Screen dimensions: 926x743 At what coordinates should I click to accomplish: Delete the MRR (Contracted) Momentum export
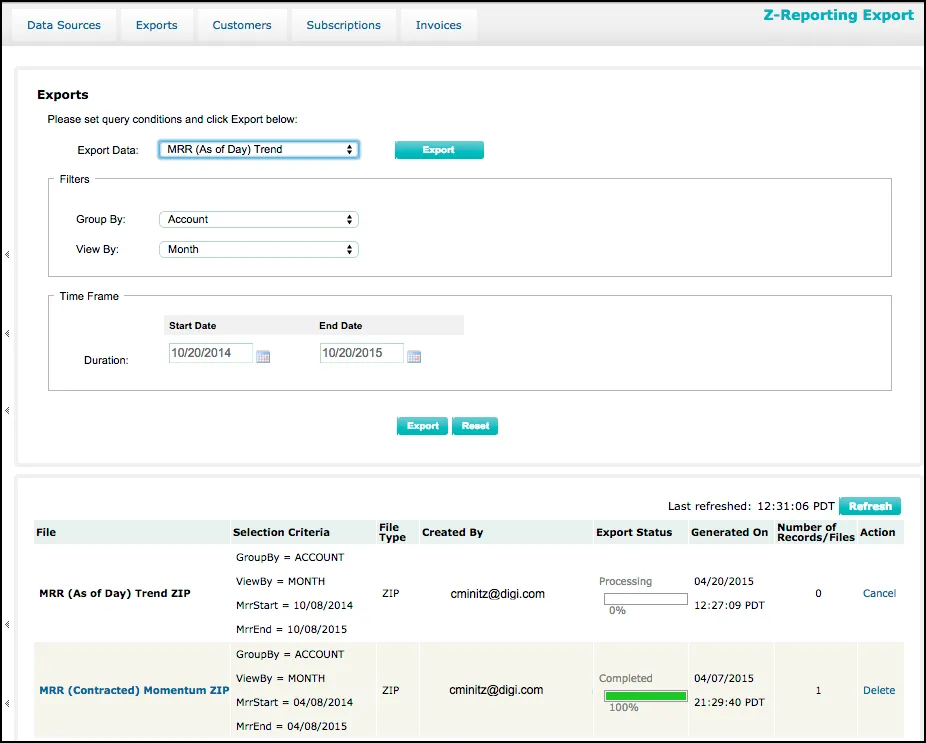879,690
